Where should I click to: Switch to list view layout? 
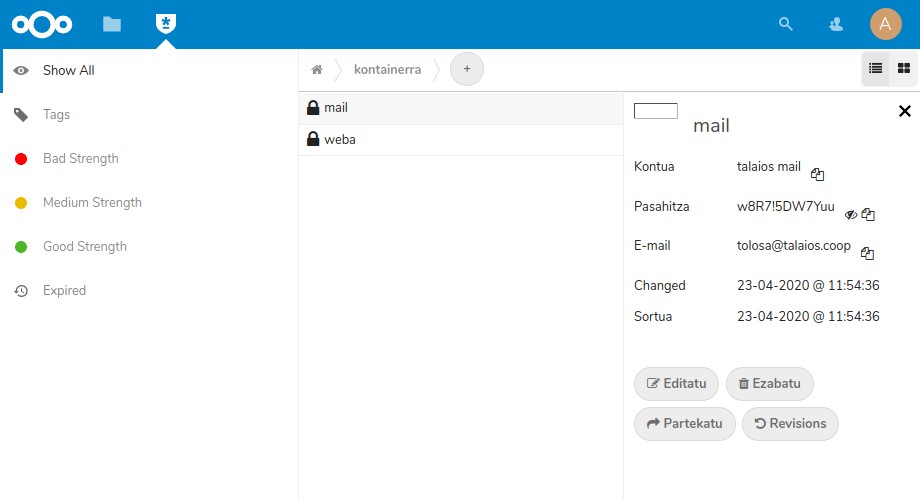(x=876, y=69)
